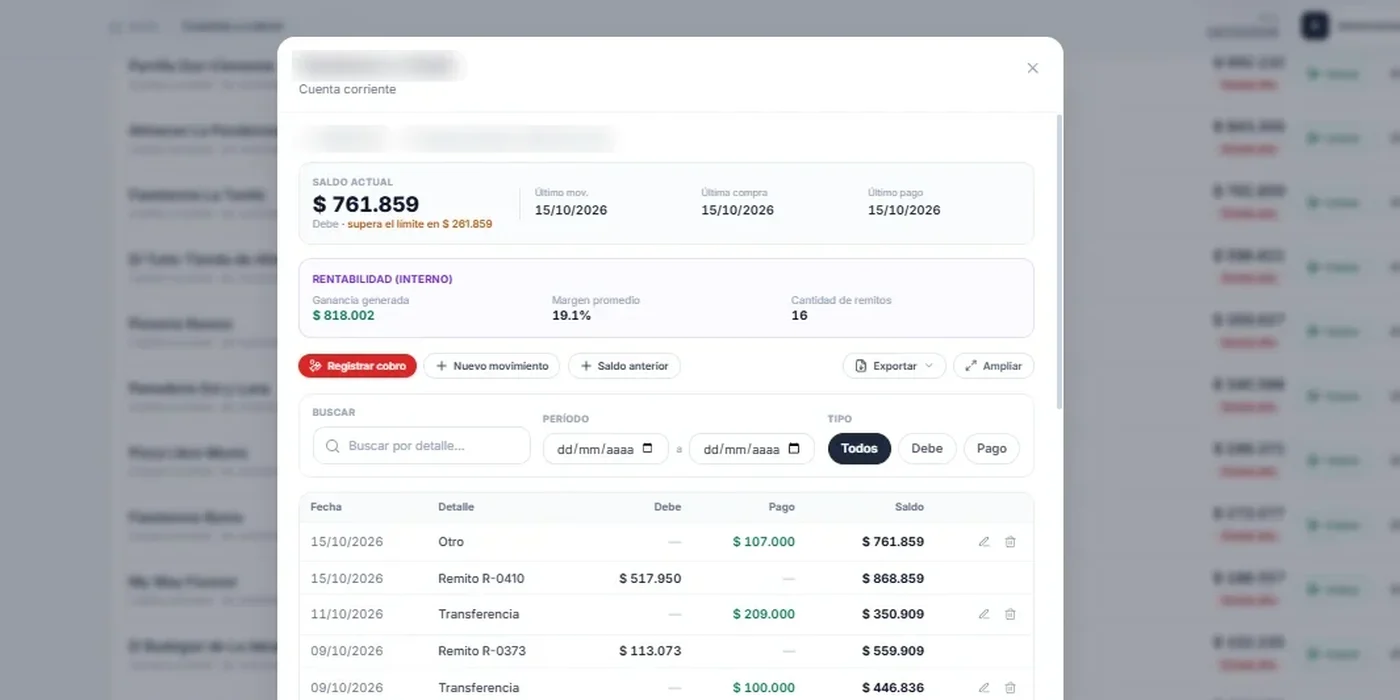
Task: Click the dialog's vertical scrollbar
Action: pos(1058,260)
